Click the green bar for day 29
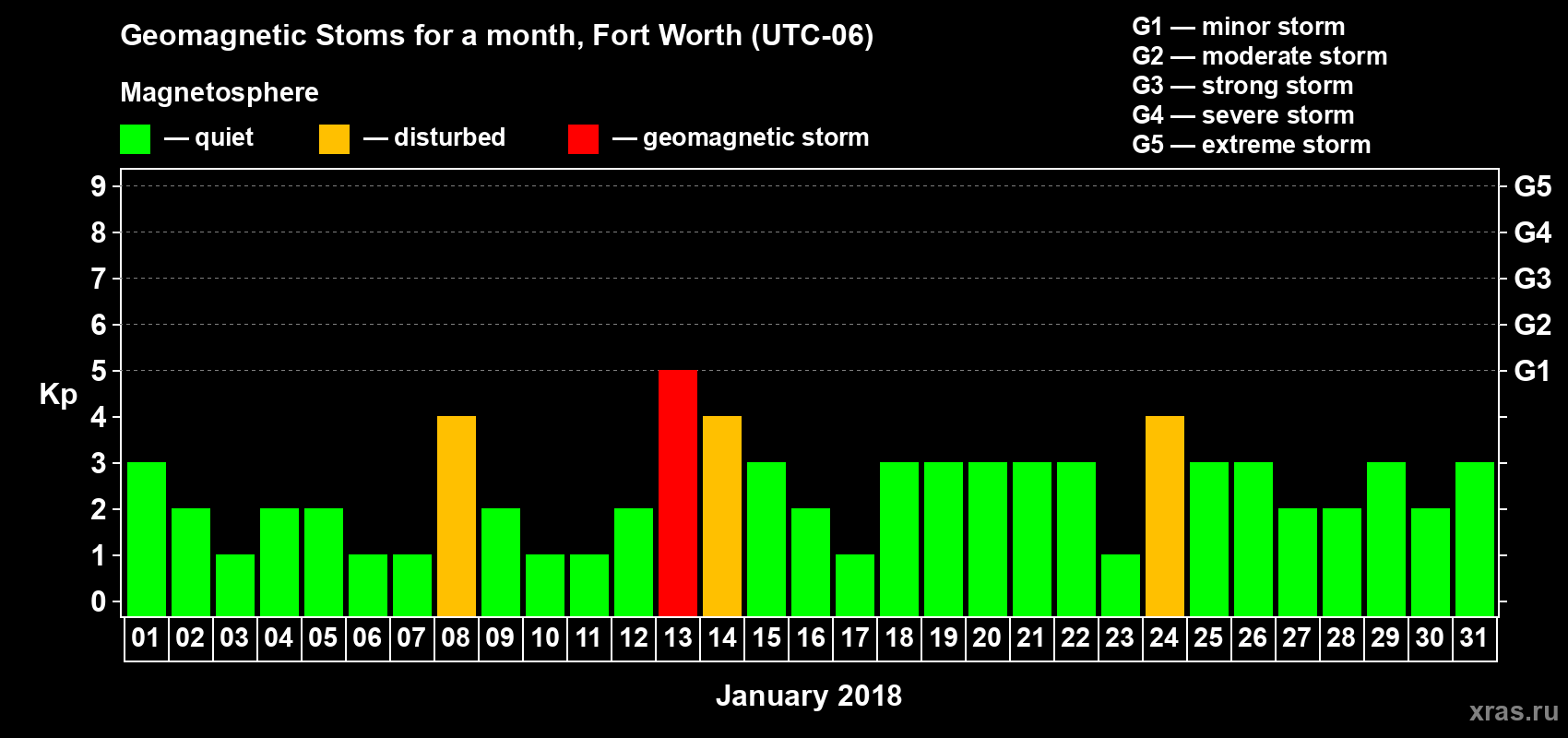 point(1386,539)
